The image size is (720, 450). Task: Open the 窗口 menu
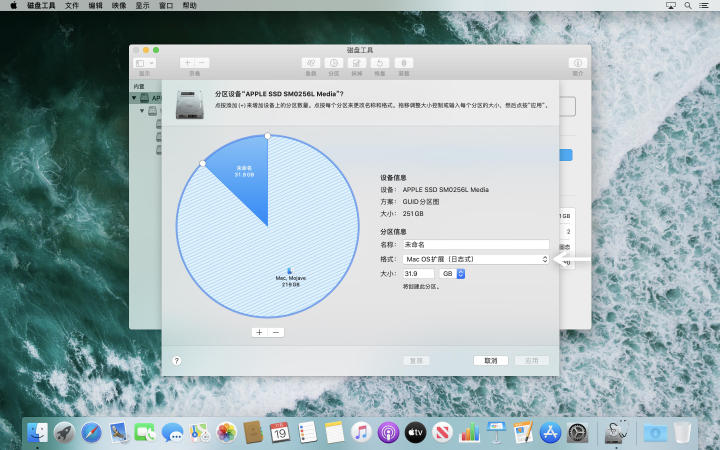pos(166,6)
